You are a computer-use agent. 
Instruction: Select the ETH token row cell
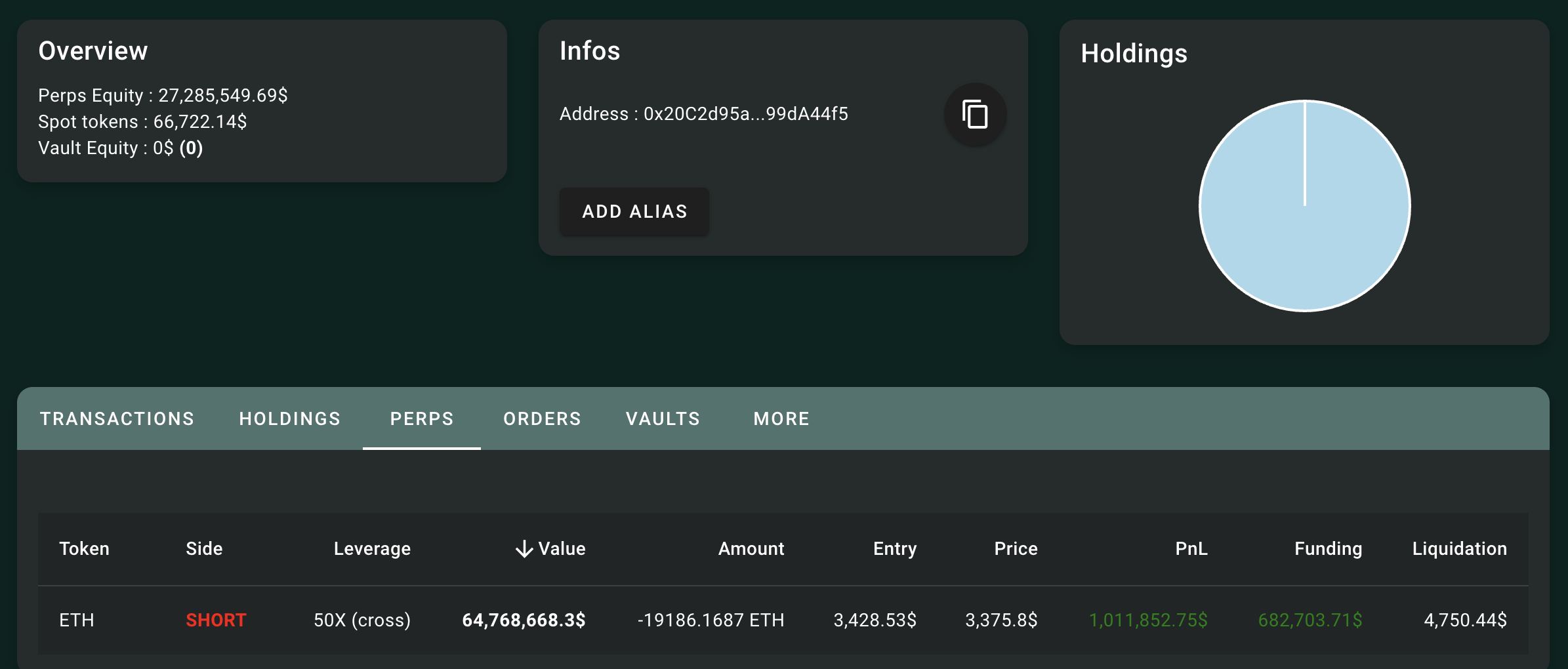tap(77, 620)
